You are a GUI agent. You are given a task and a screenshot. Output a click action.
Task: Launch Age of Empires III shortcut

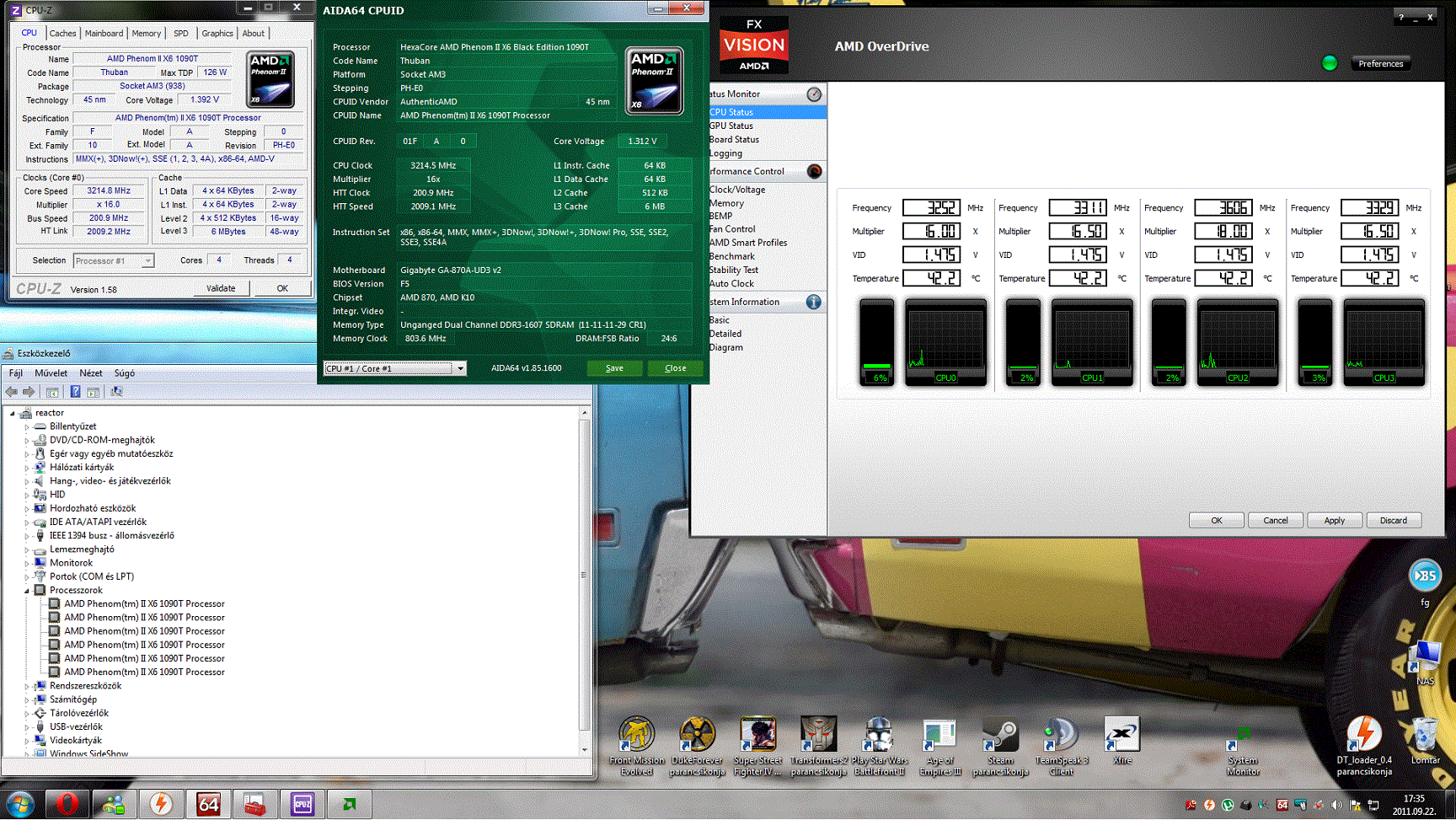click(x=940, y=745)
